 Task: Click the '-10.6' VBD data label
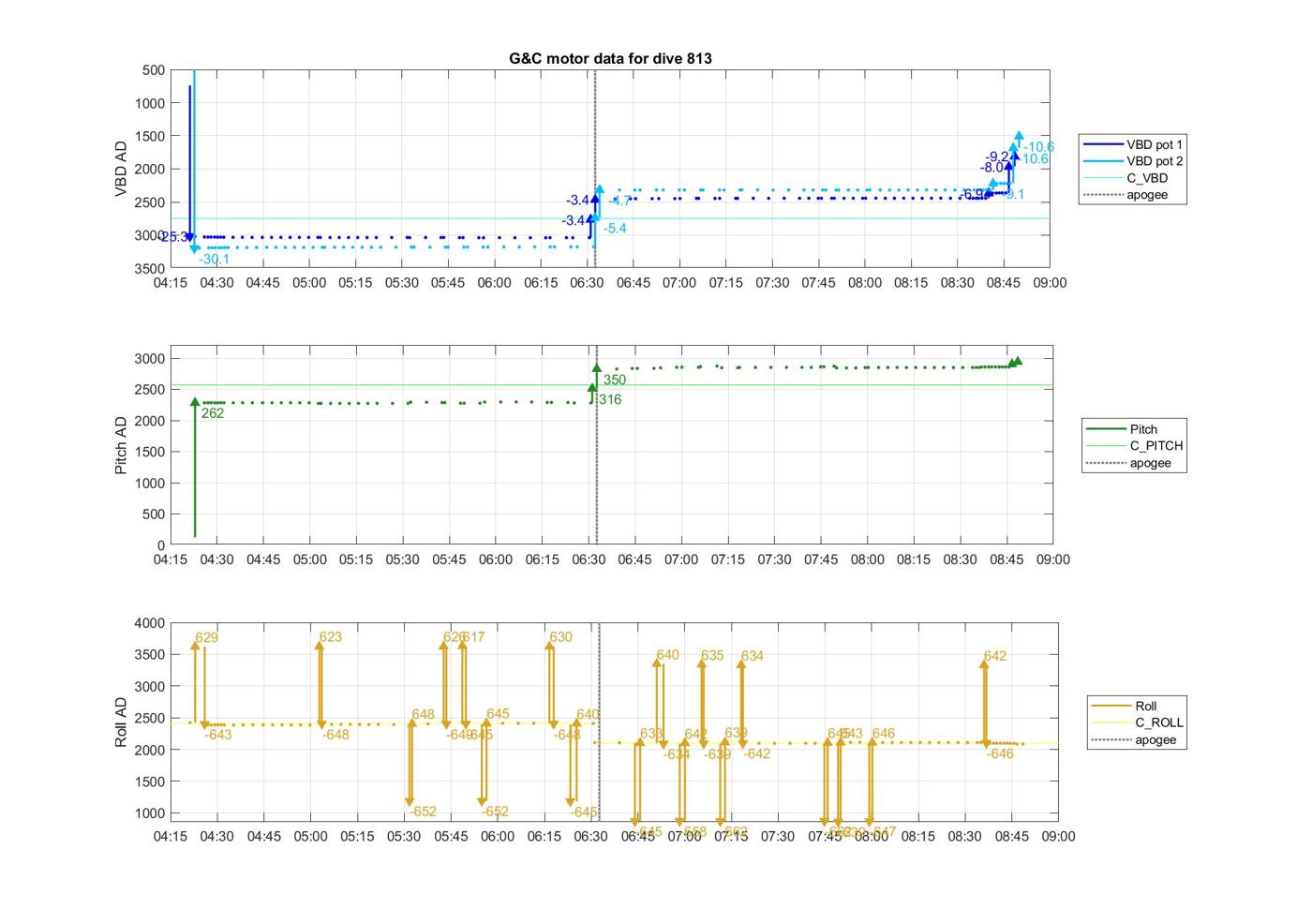(x=1038, y=147)
